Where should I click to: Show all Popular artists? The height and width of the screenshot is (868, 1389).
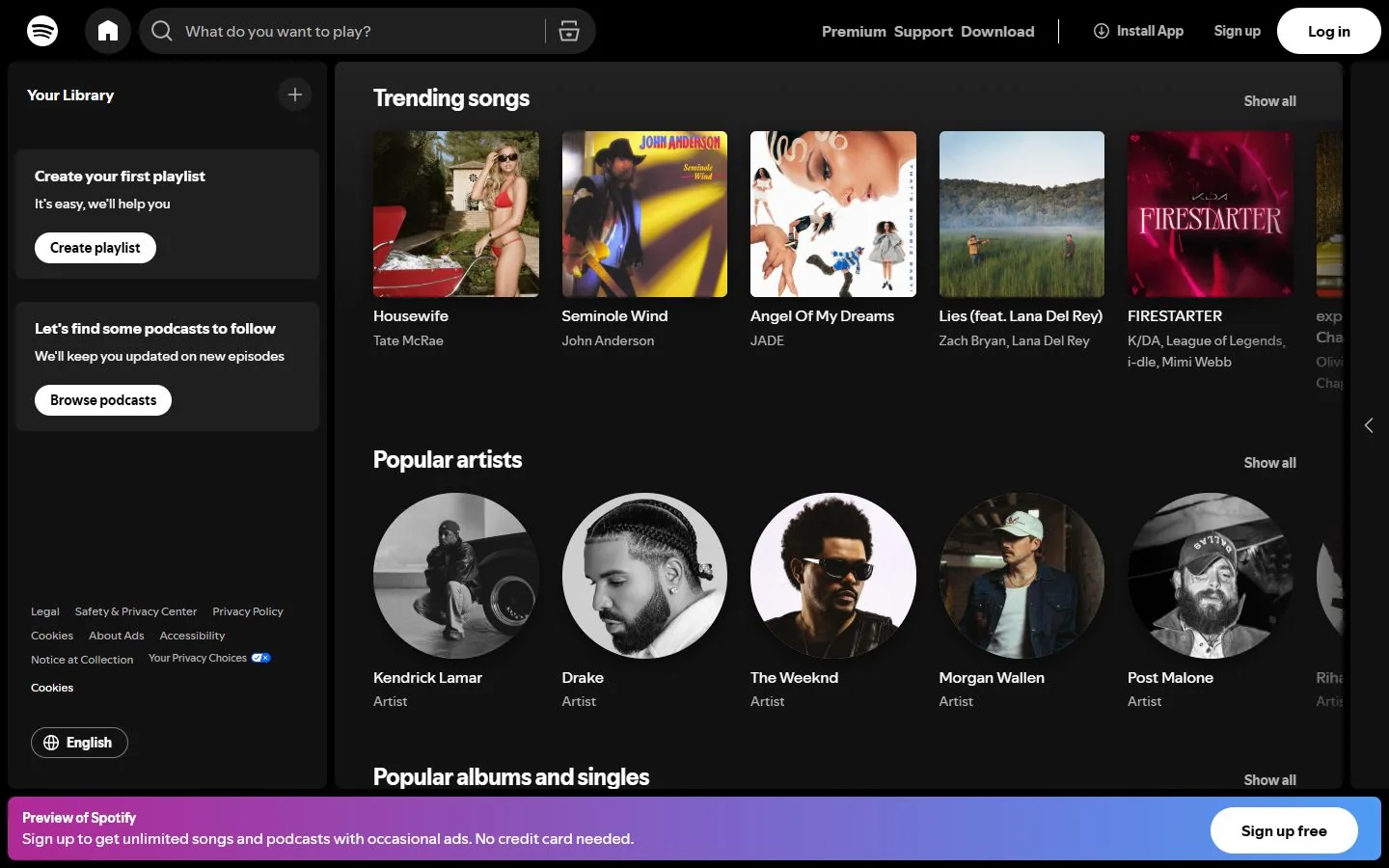[1269, 463]
